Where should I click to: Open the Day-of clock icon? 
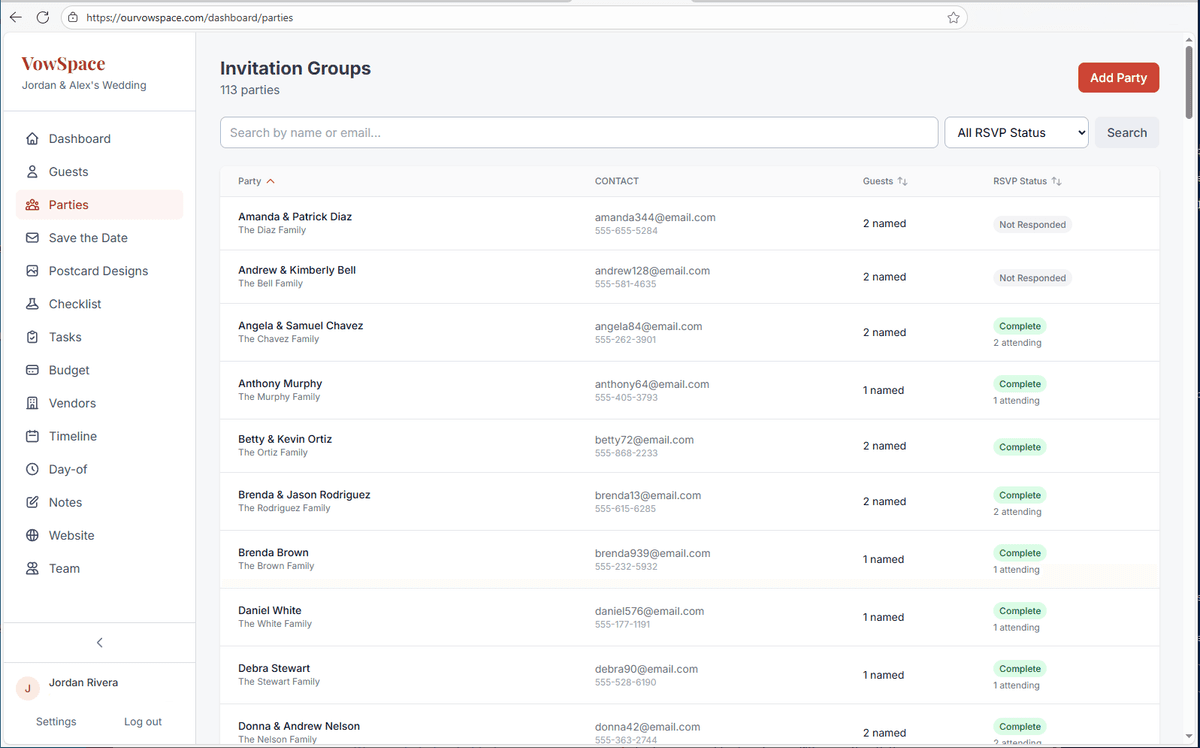(33, 468)
